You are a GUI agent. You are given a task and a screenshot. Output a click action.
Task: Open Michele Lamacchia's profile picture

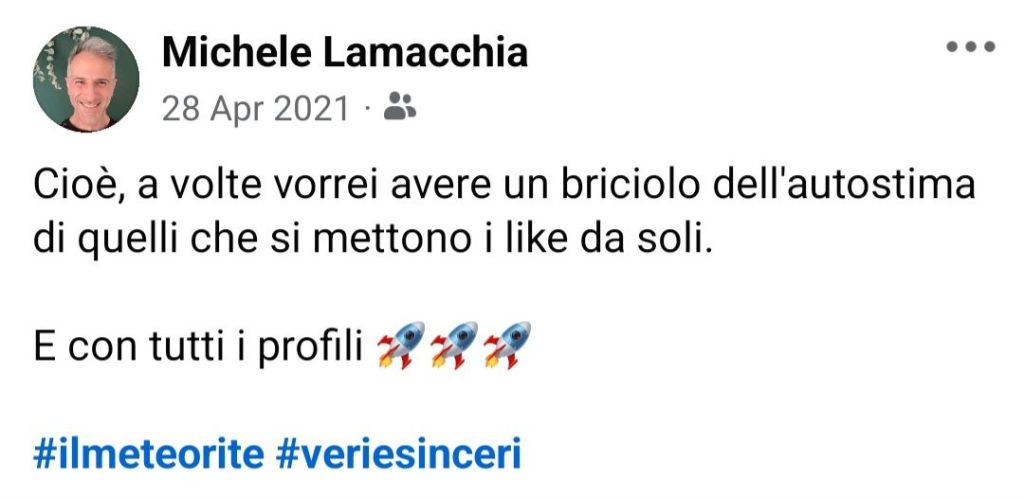pos(86,80)
